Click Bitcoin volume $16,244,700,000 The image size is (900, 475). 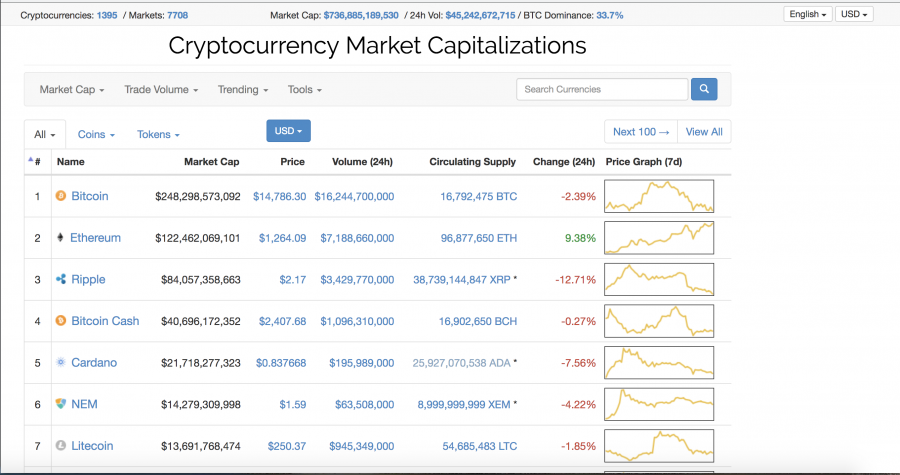pyautogui.click(x=354, y=197)
